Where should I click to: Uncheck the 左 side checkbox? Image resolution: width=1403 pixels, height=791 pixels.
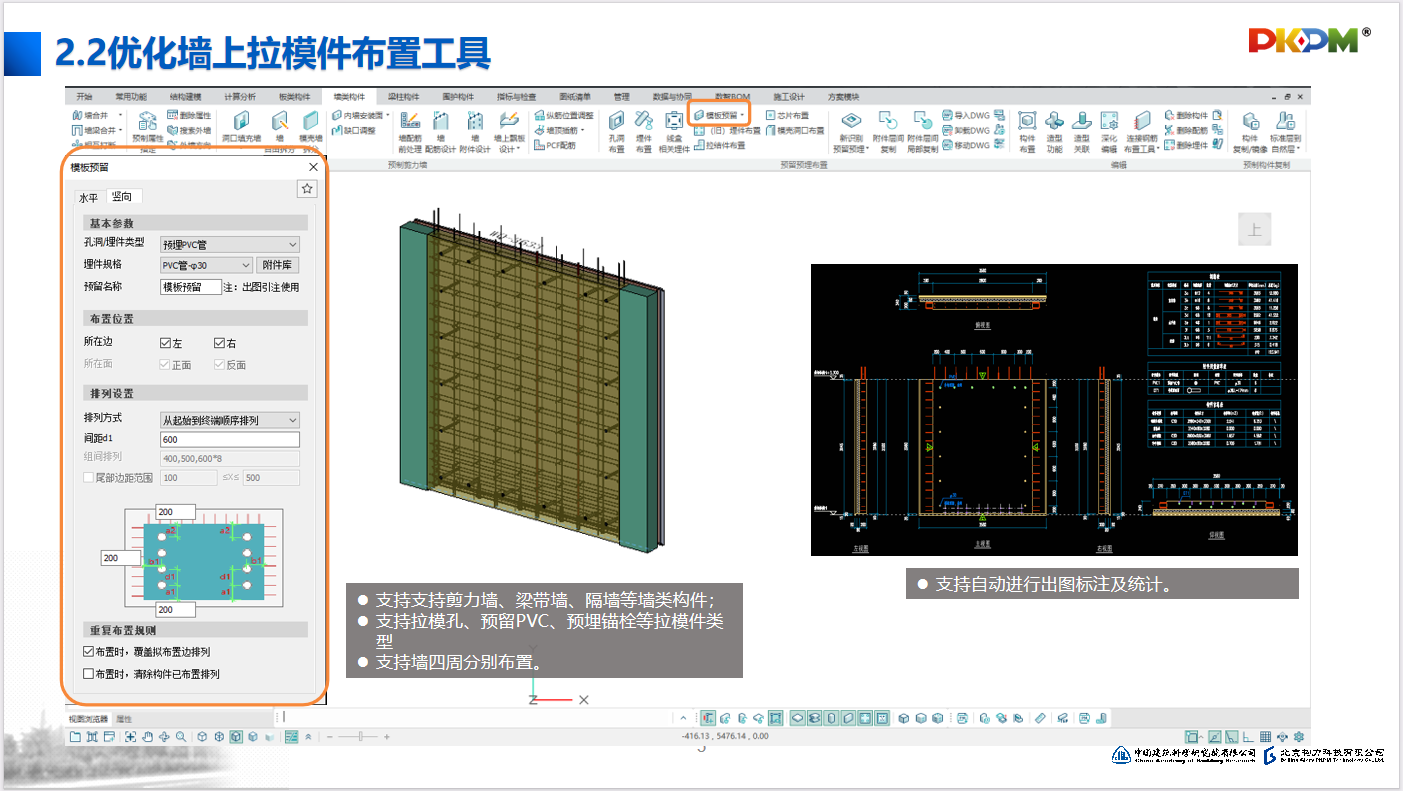[x=166, y=343]
